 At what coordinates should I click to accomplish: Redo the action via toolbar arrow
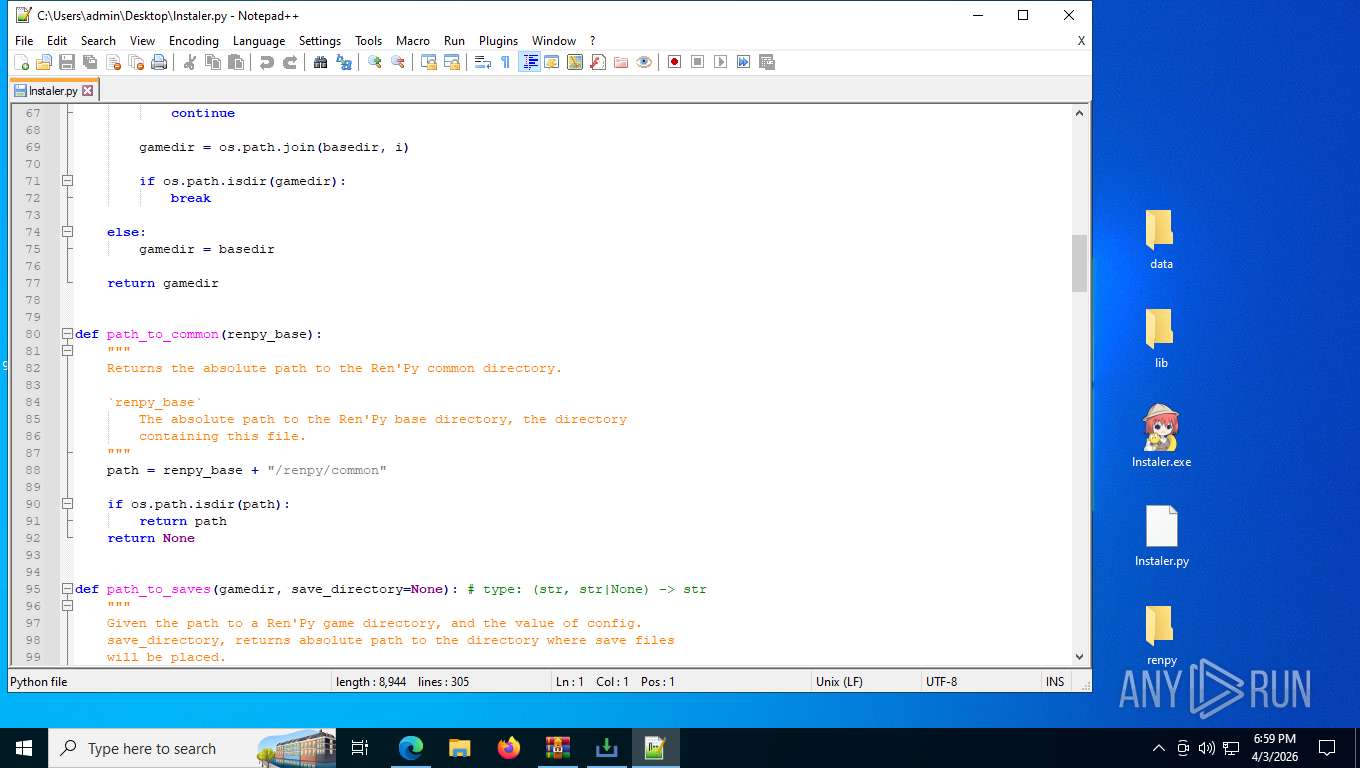(x=290, y=62)
